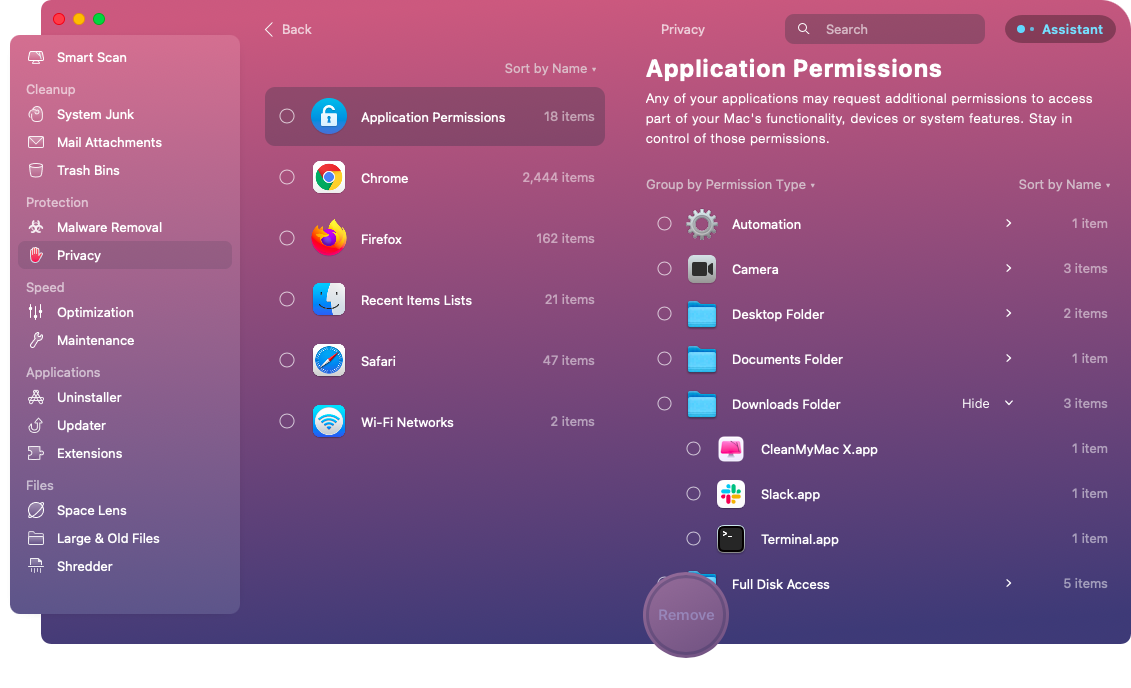Click the Space Lens planet icon
This screenshot has height=688, width=1131.
35,511
